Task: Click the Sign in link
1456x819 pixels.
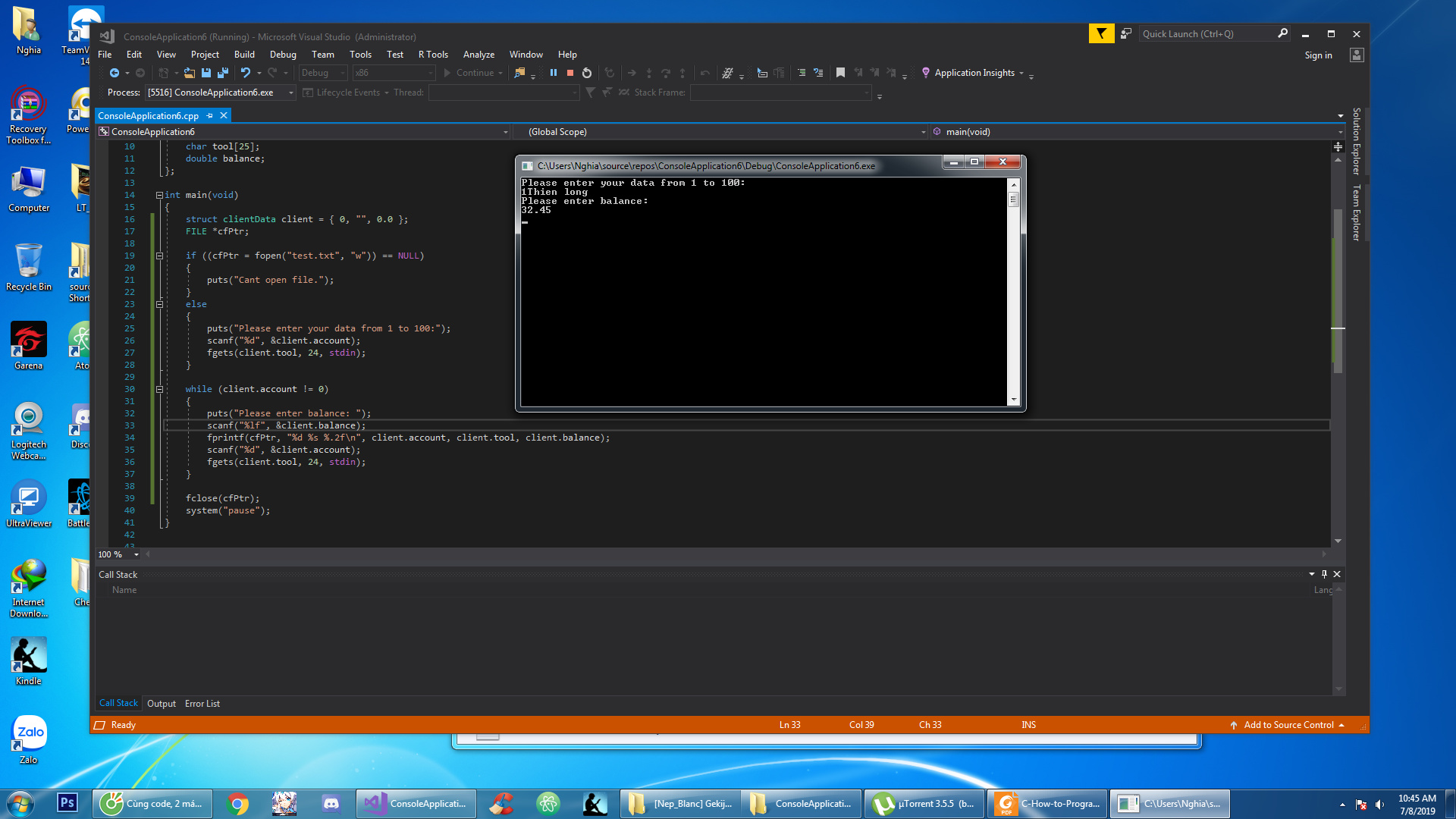Action: [x=1318, y=55]
